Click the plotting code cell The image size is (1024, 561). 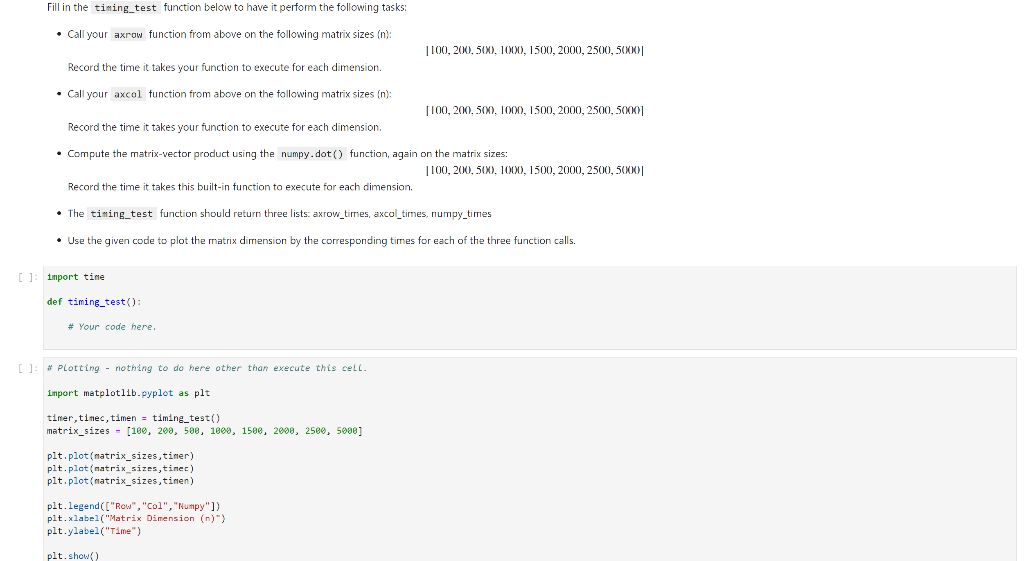530,460
